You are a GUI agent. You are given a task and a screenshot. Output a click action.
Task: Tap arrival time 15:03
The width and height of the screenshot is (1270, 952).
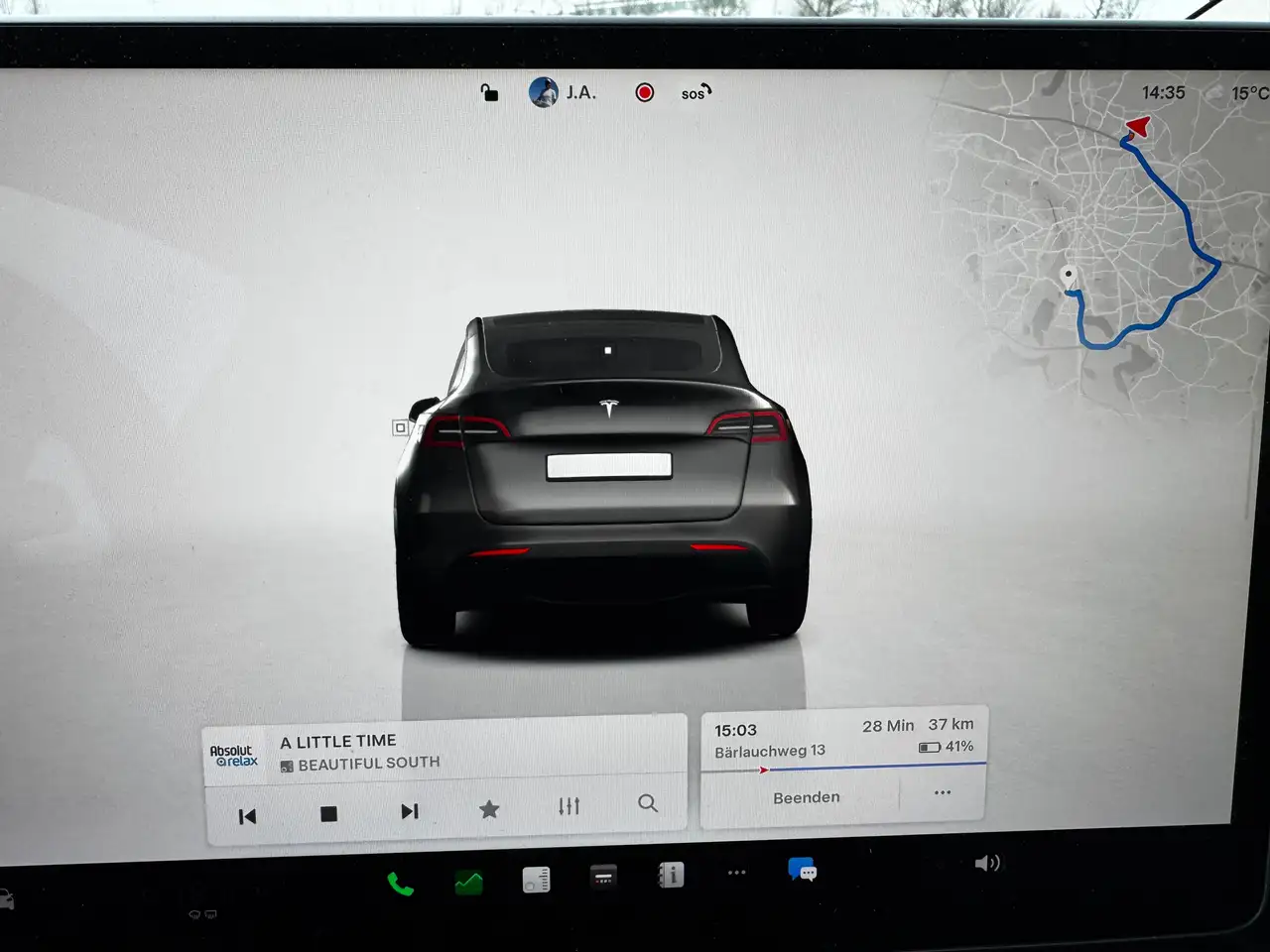[735, 730]
